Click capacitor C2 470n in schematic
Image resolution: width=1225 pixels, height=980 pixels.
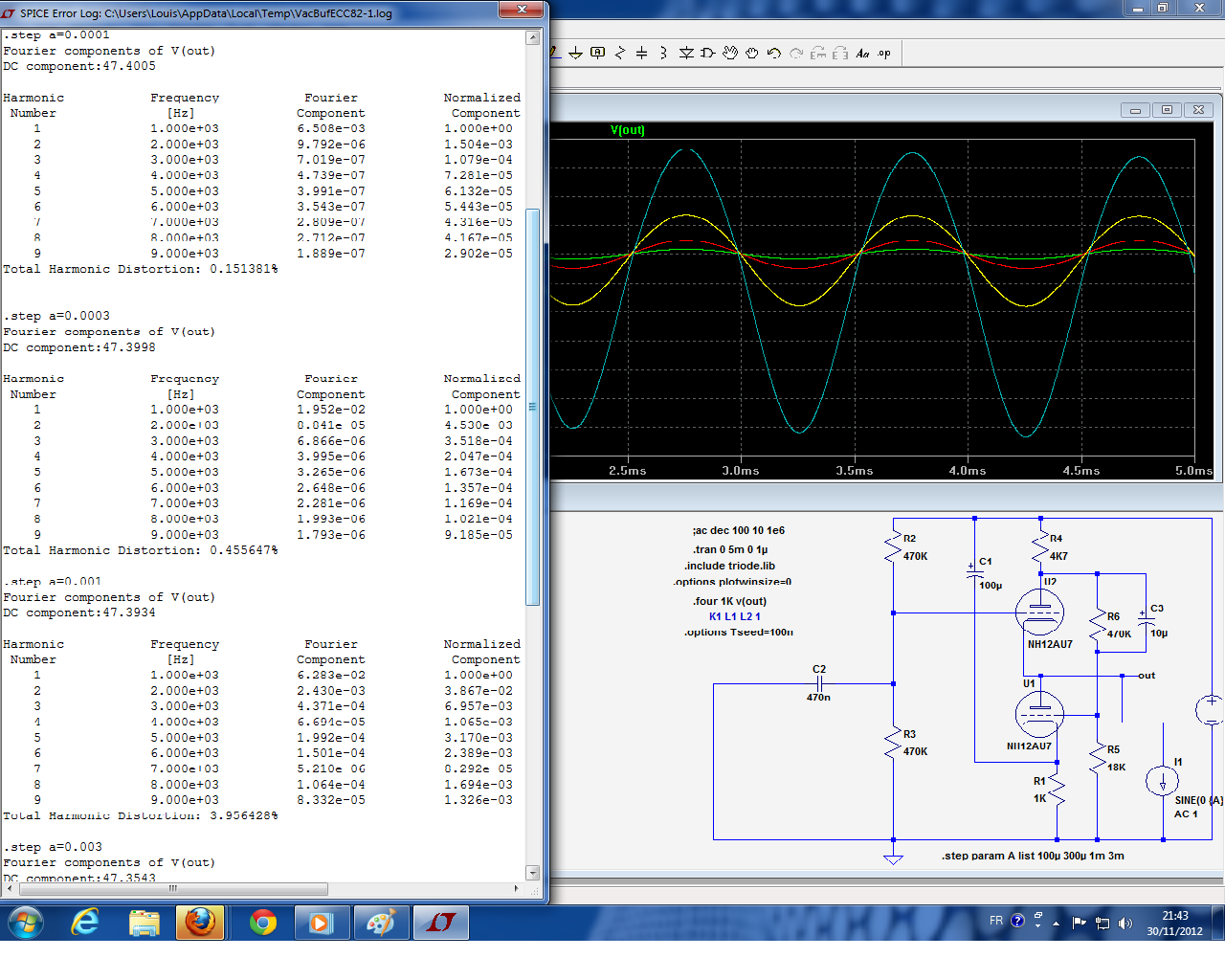819,683
